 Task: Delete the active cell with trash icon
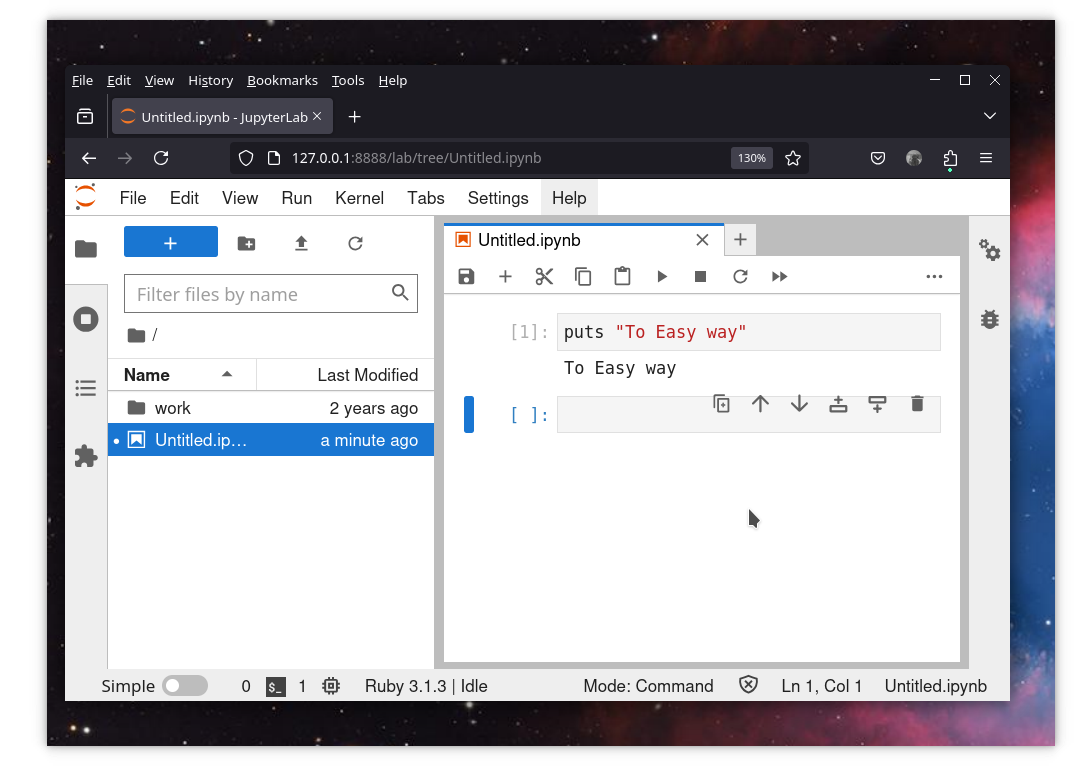(x=917, y=404)
